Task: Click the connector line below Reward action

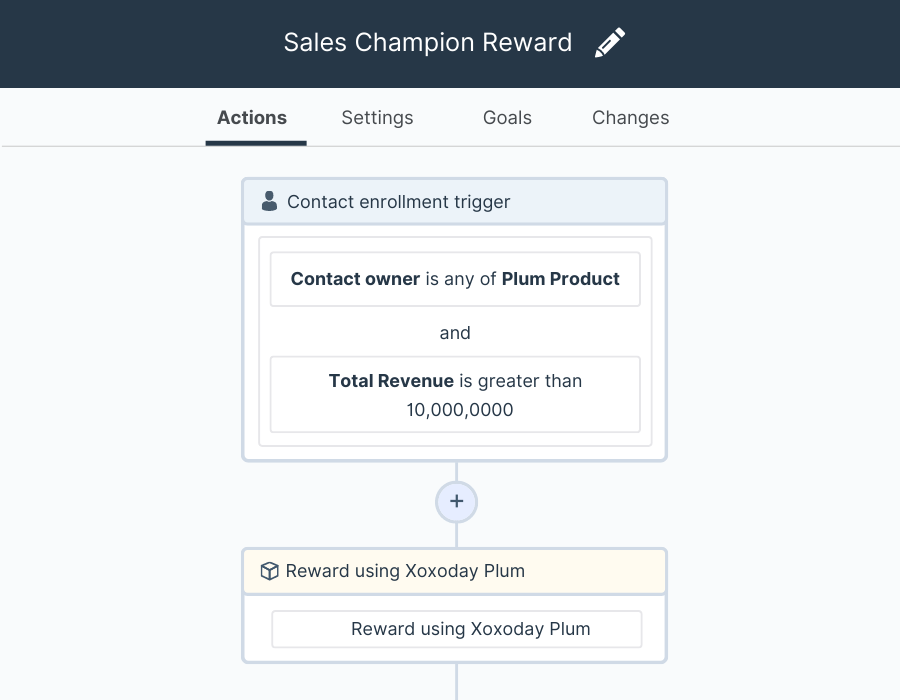Action: pyautogui.click(x=456, y=682)
